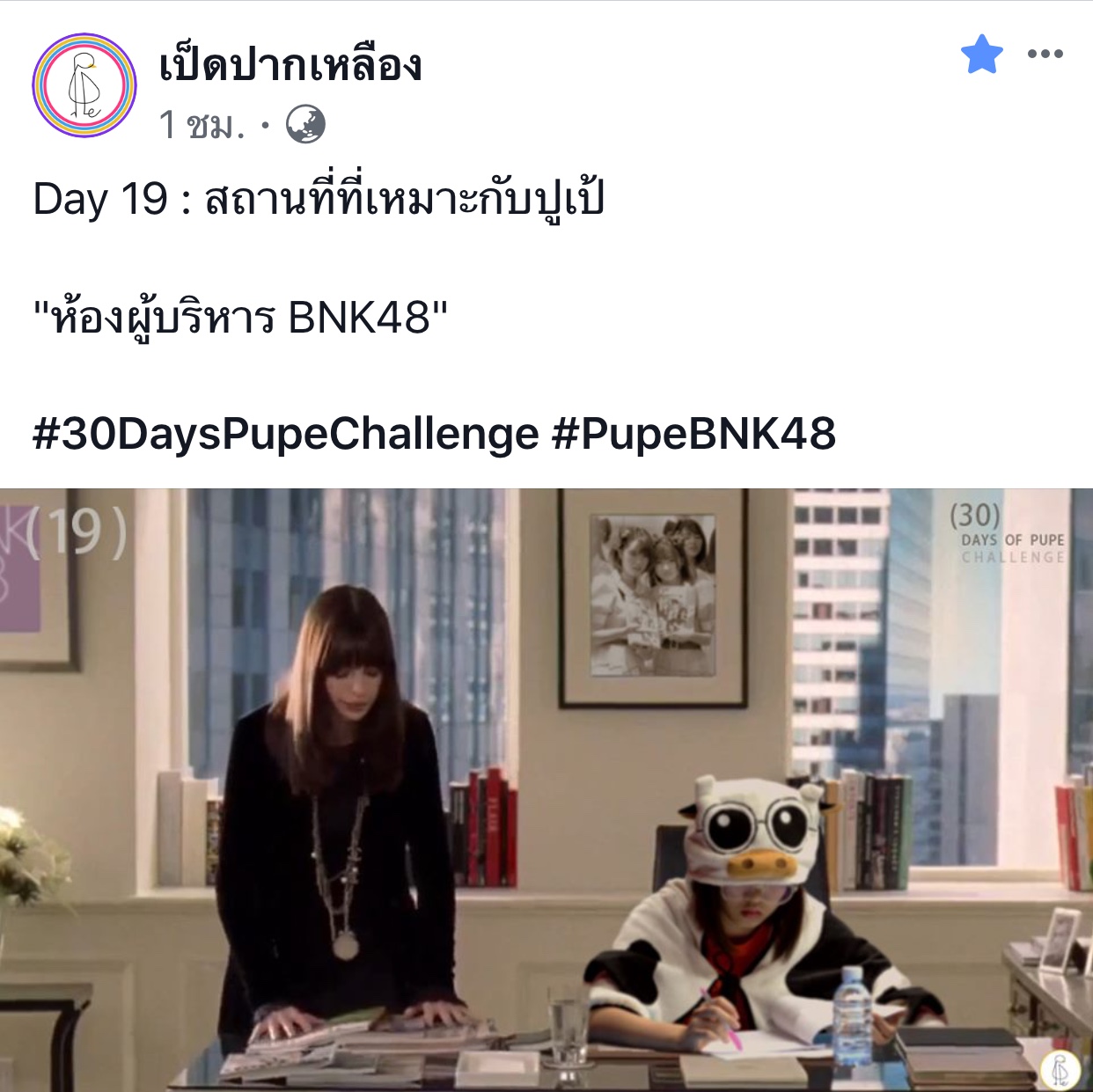Click the (19) day number overlay on photo
The image size is (1093, 1092).
(x=76, y=533)
